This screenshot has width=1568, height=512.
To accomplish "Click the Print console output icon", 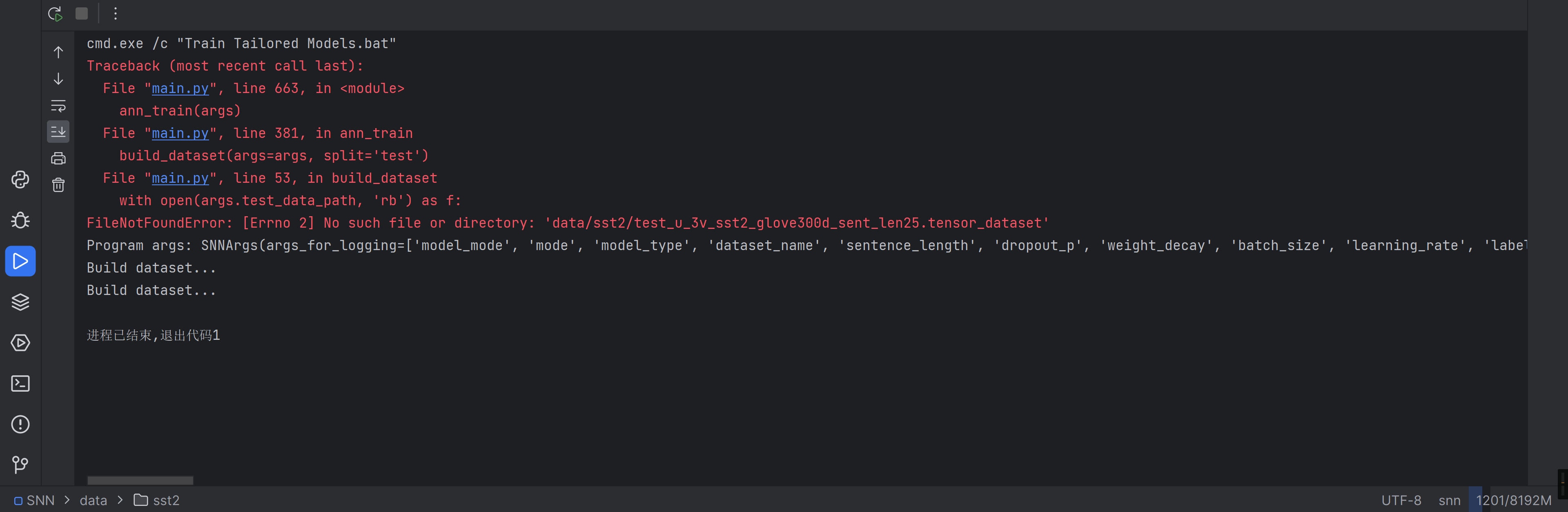I will point(58,159).
